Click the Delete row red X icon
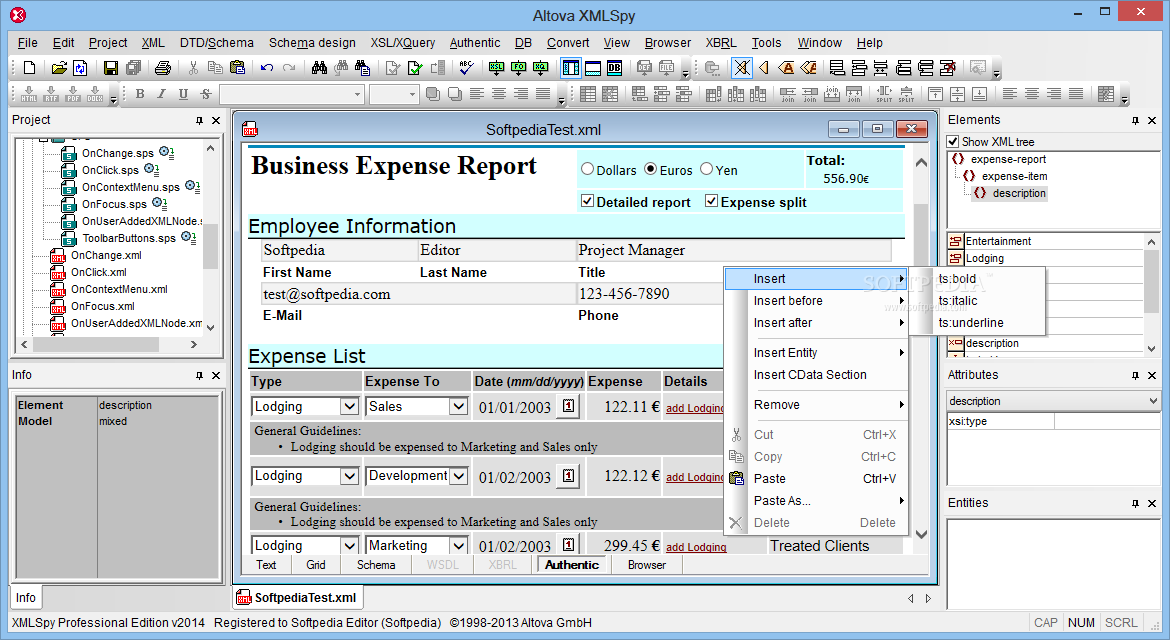This screenshot has height=640, width=1170. pyautogui.click(x=948, y=68)
